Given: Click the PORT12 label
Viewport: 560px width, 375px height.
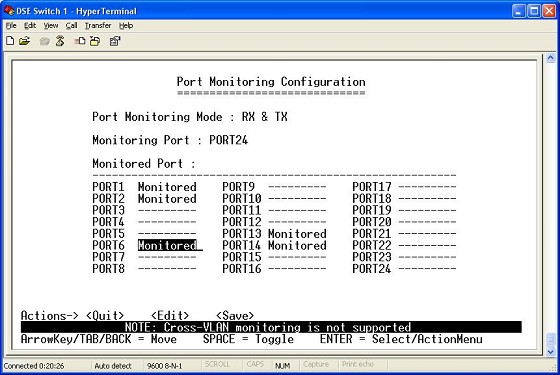Looking at the screenshot, I should click(242, 222).
